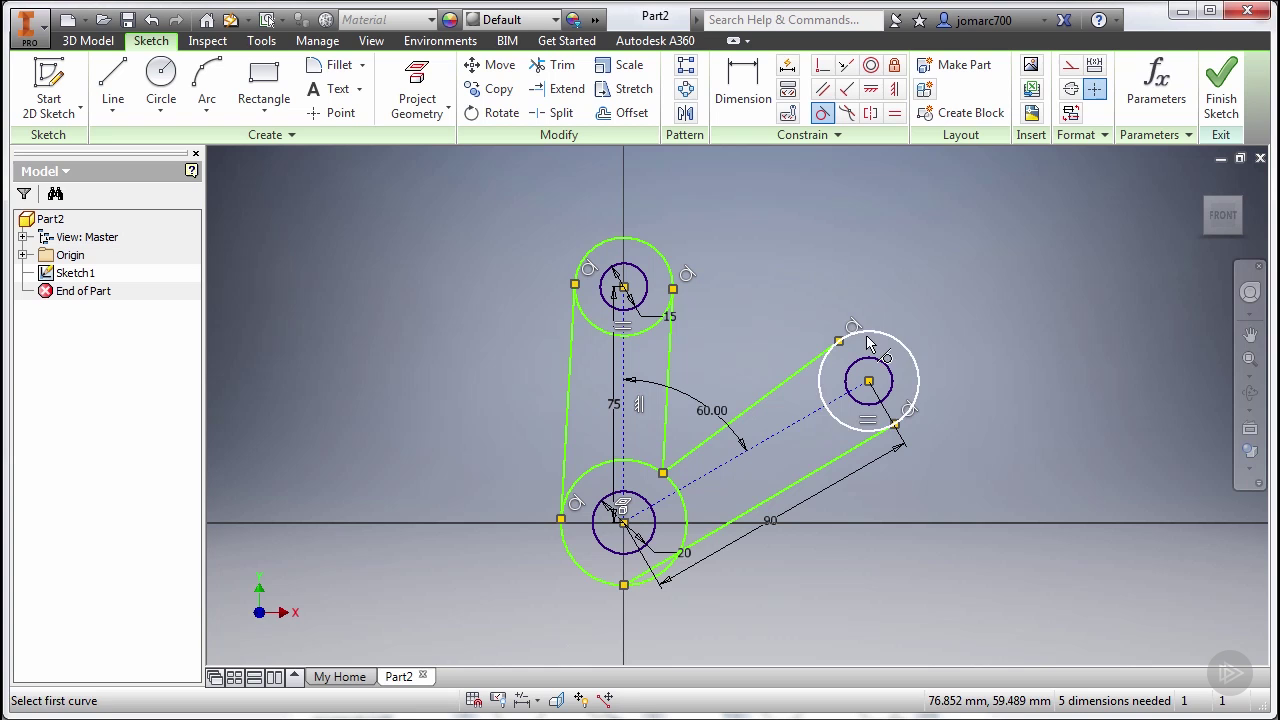Click the insert image icon

coord(1031,65)
